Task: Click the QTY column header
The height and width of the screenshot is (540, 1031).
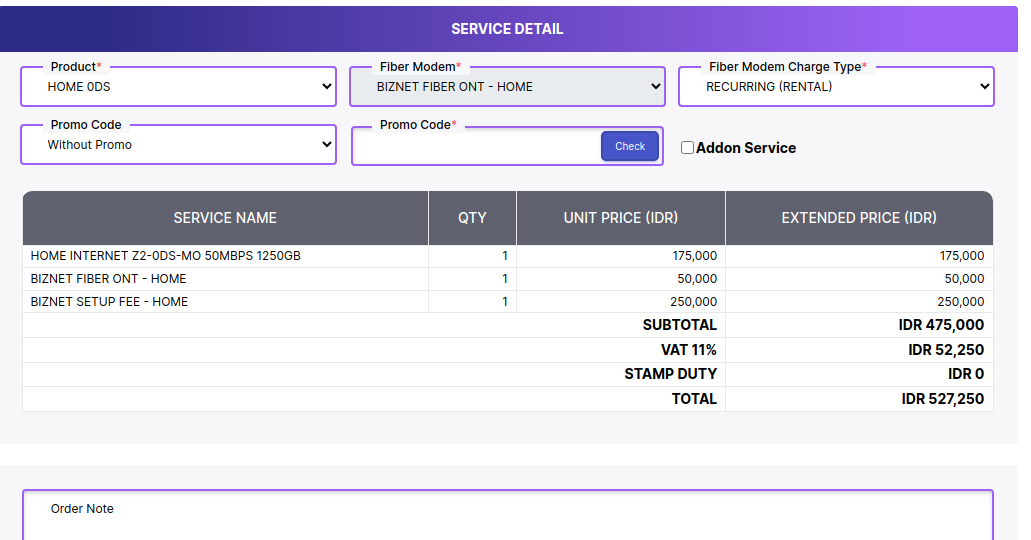Action: pos(472,218)
